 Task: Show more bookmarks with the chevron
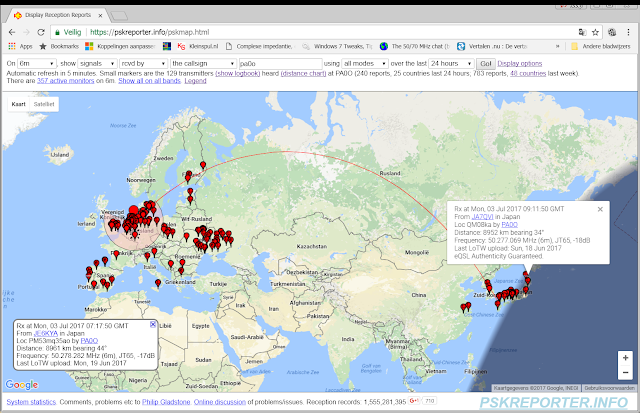[x=558, y=47]
